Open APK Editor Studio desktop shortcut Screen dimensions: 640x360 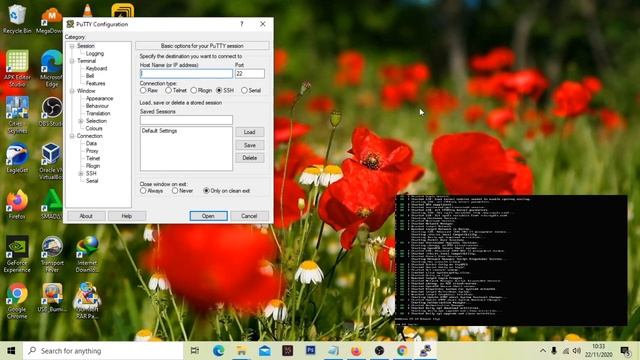(17, 69)
